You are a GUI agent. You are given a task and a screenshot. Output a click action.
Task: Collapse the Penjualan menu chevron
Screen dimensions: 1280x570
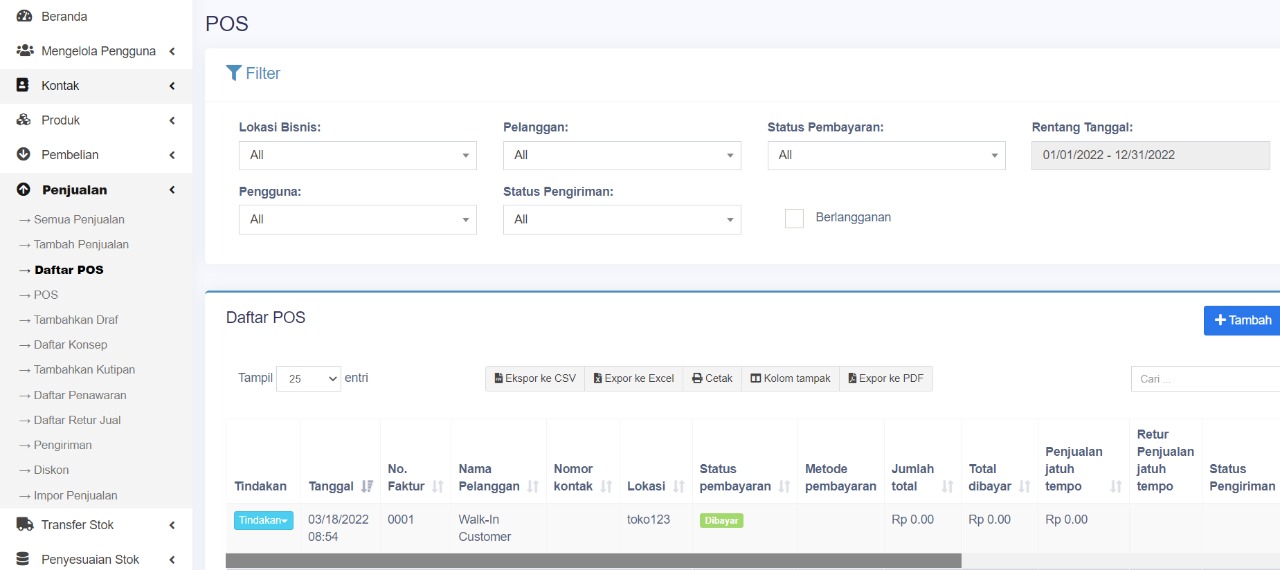click(x=172, y=190)
